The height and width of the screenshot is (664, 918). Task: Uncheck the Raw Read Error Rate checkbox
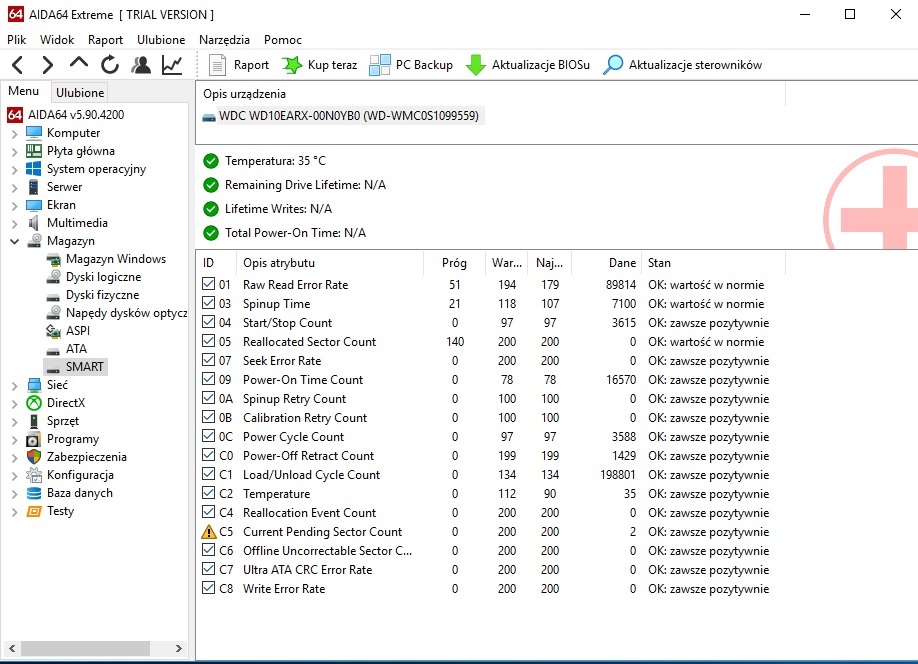point(208,284)
